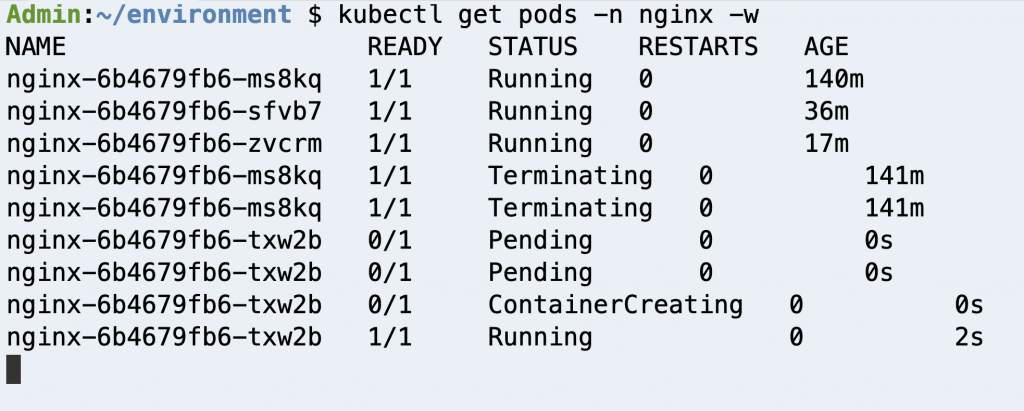Click the terminal cursor block
This screenshot has width=1024, height=411.
click(x=14, y=369)
